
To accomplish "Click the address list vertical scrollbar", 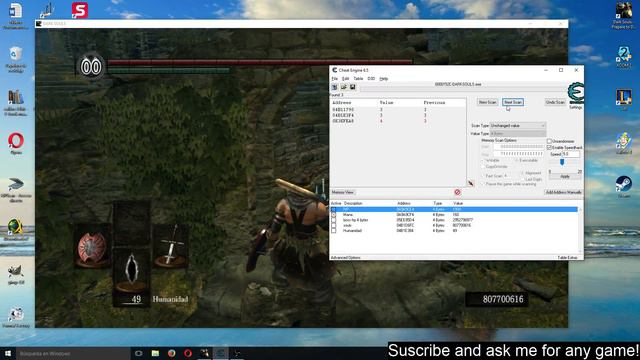I will point(580,231).
